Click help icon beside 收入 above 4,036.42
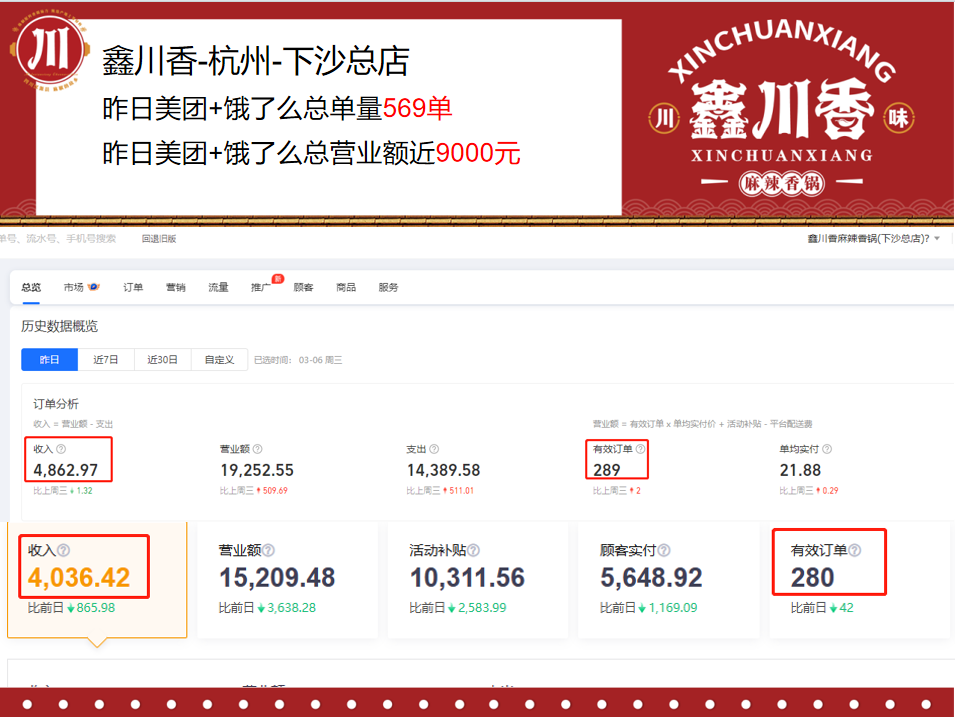The image size is (955, 717). click(x=63, y=550)
